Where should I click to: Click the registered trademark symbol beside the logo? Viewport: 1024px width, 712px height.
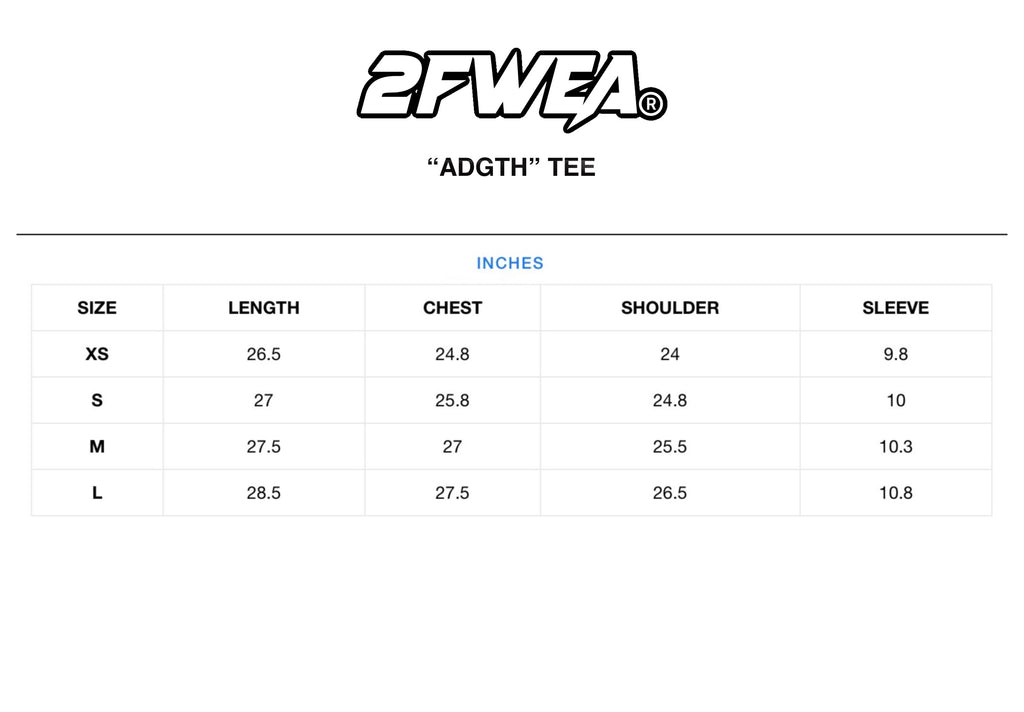[x=651, y=105]
